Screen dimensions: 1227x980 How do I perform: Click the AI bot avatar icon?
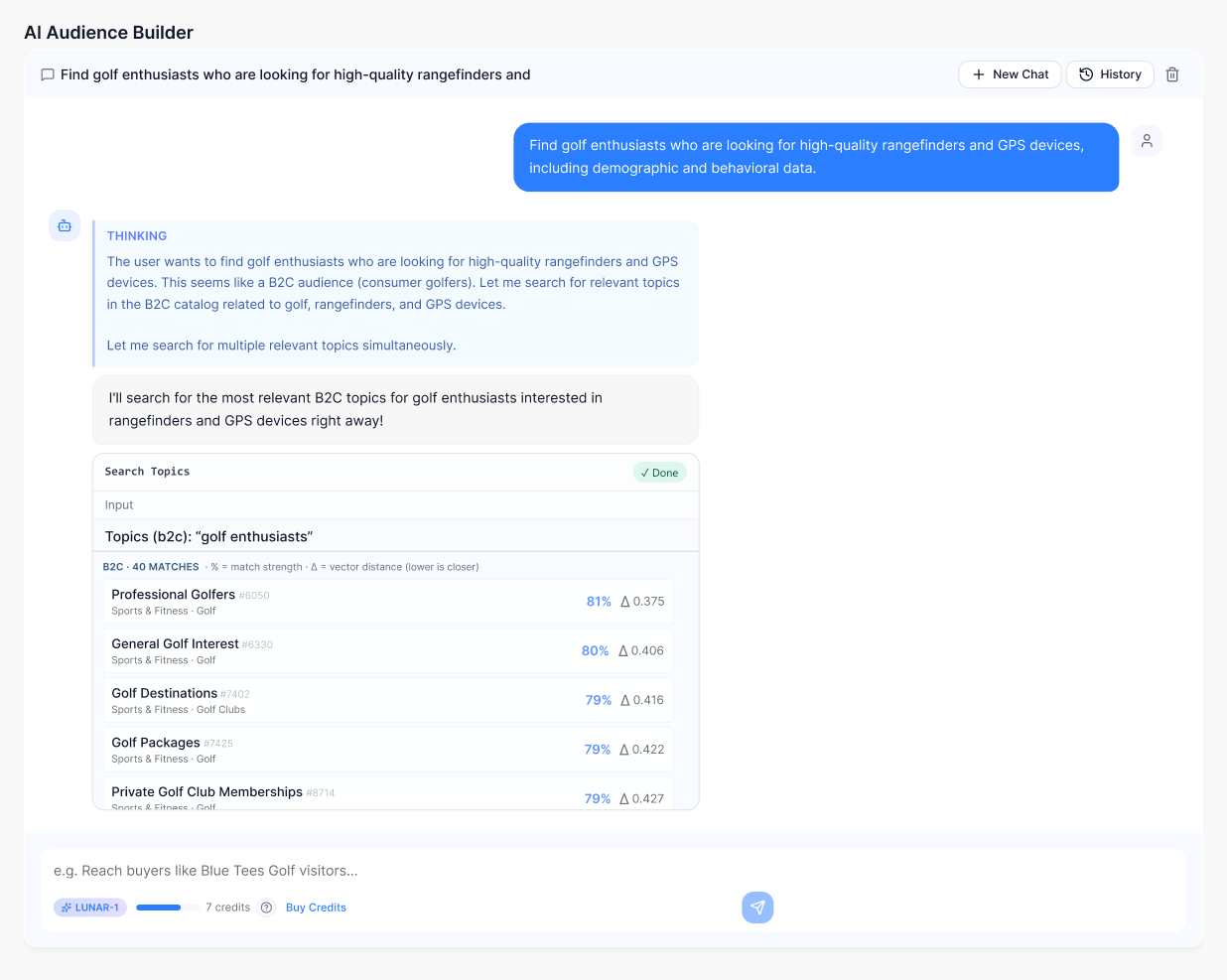point(65,225)
